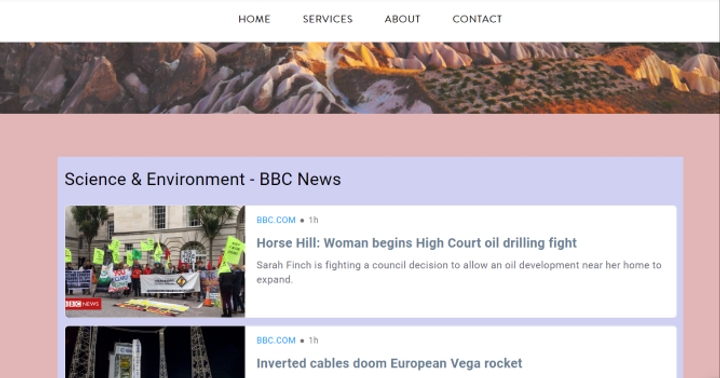Click the Sarah Finch article description text
This screenshot has width=720, height=378.
[459, 272]
